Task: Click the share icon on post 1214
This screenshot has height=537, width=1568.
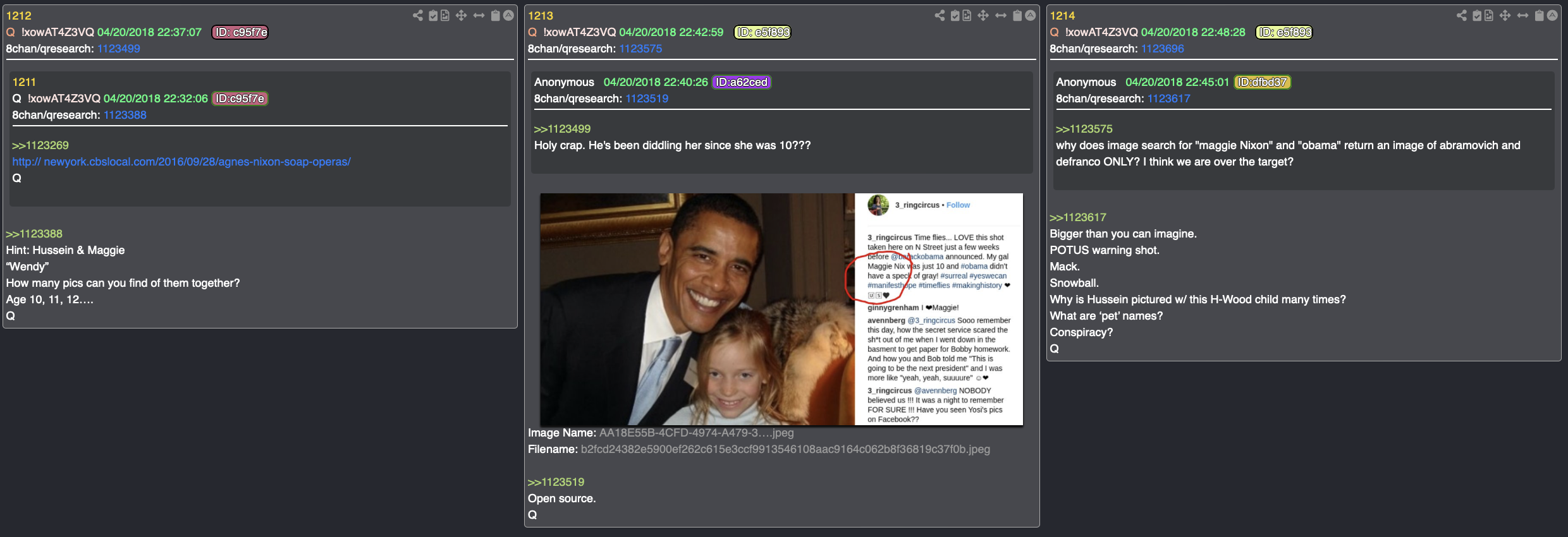Action: [x=1462, y=15]
